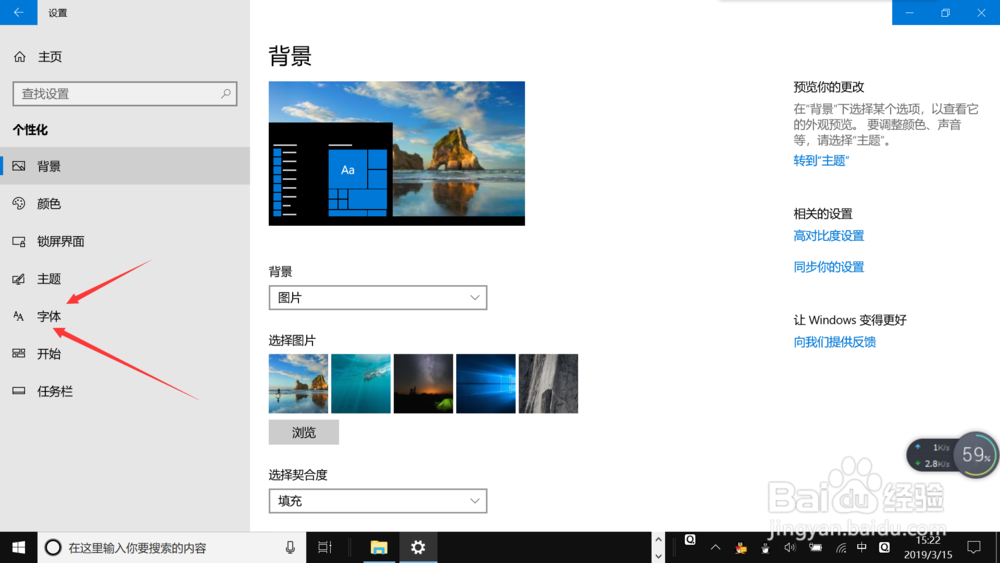Click the 中 input method indicator

862,548
